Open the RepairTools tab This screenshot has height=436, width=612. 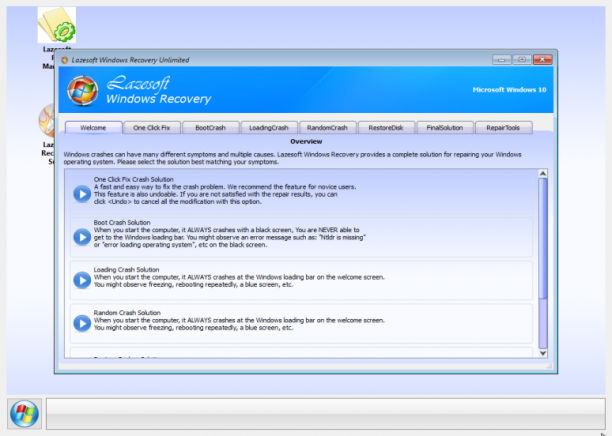[503, 128]
